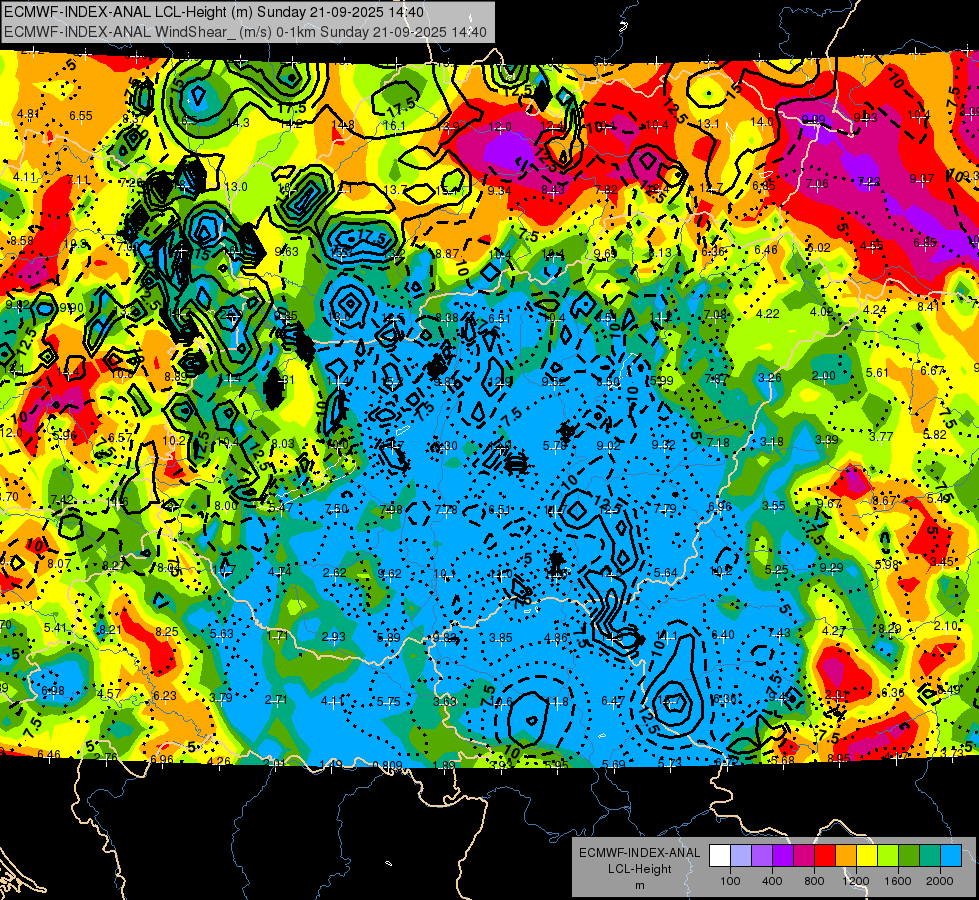Click the wind shear value '16.1'
The height and width of the screenshot is (900, 979).
click(x=394, y=126)
